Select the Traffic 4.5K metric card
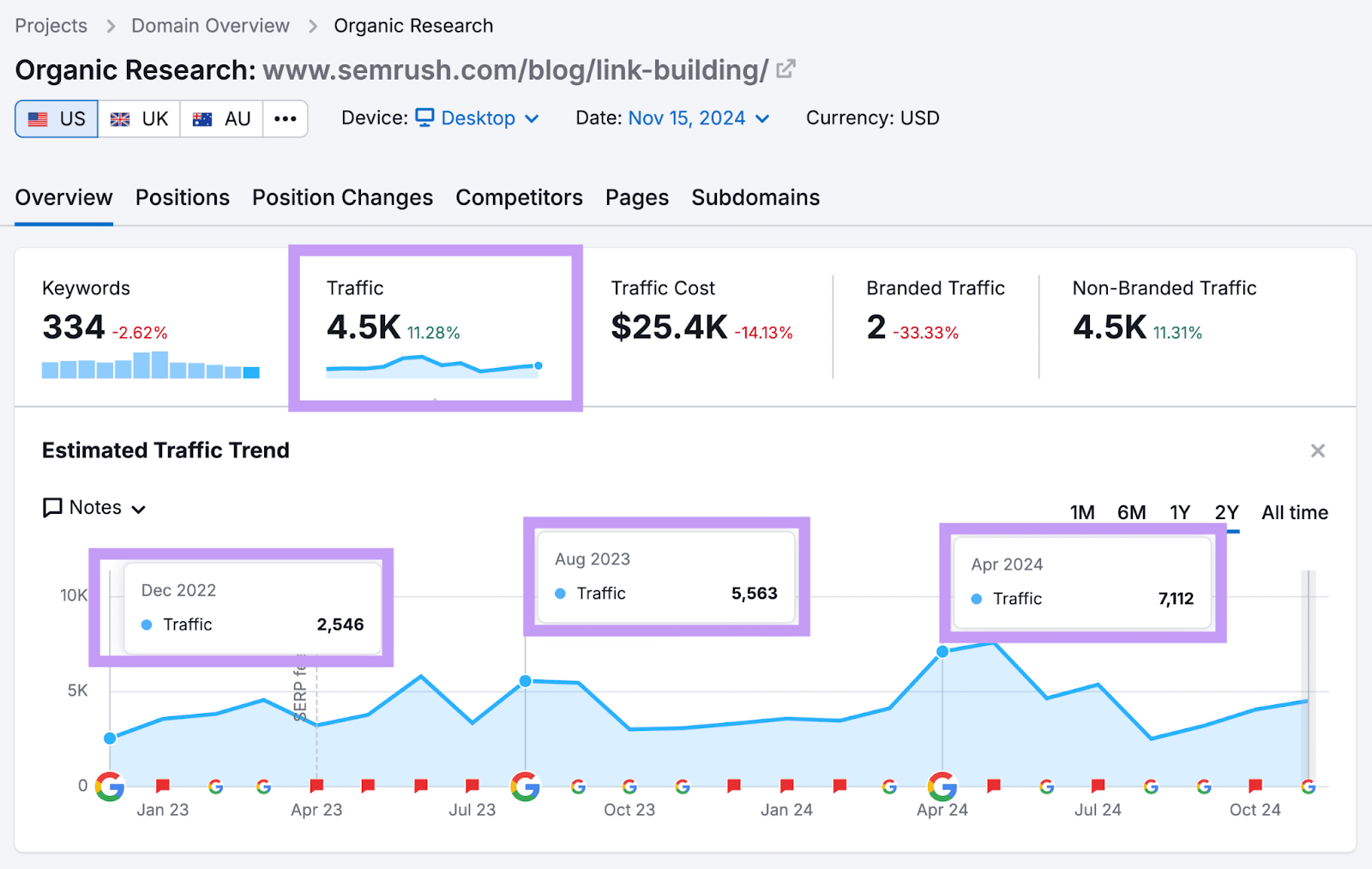The width and height of the screenshot is (1372, 869). point(436,328)
